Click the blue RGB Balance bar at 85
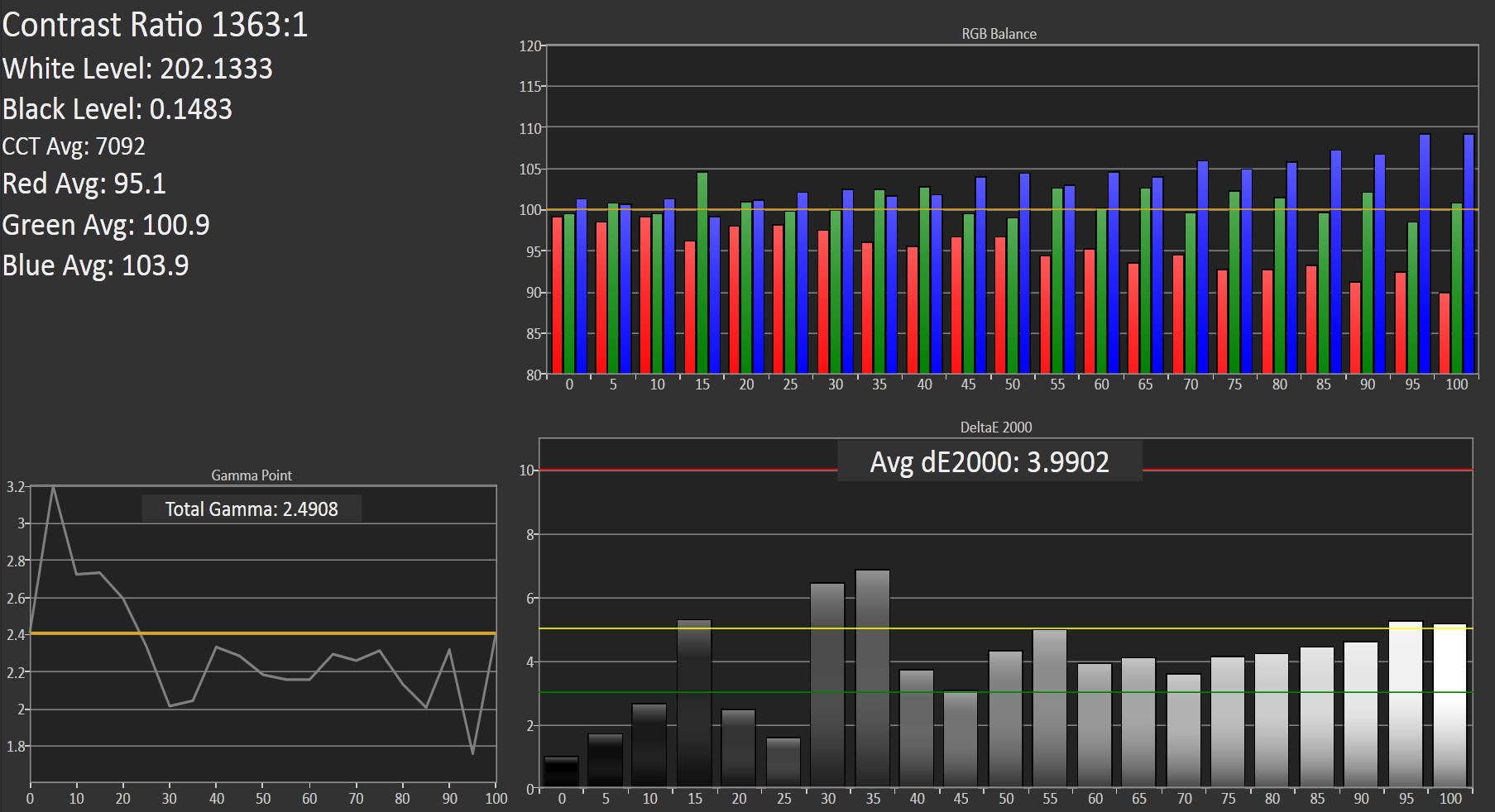This screenshot has height=812, width=1495. click(x=1336, y=262)
